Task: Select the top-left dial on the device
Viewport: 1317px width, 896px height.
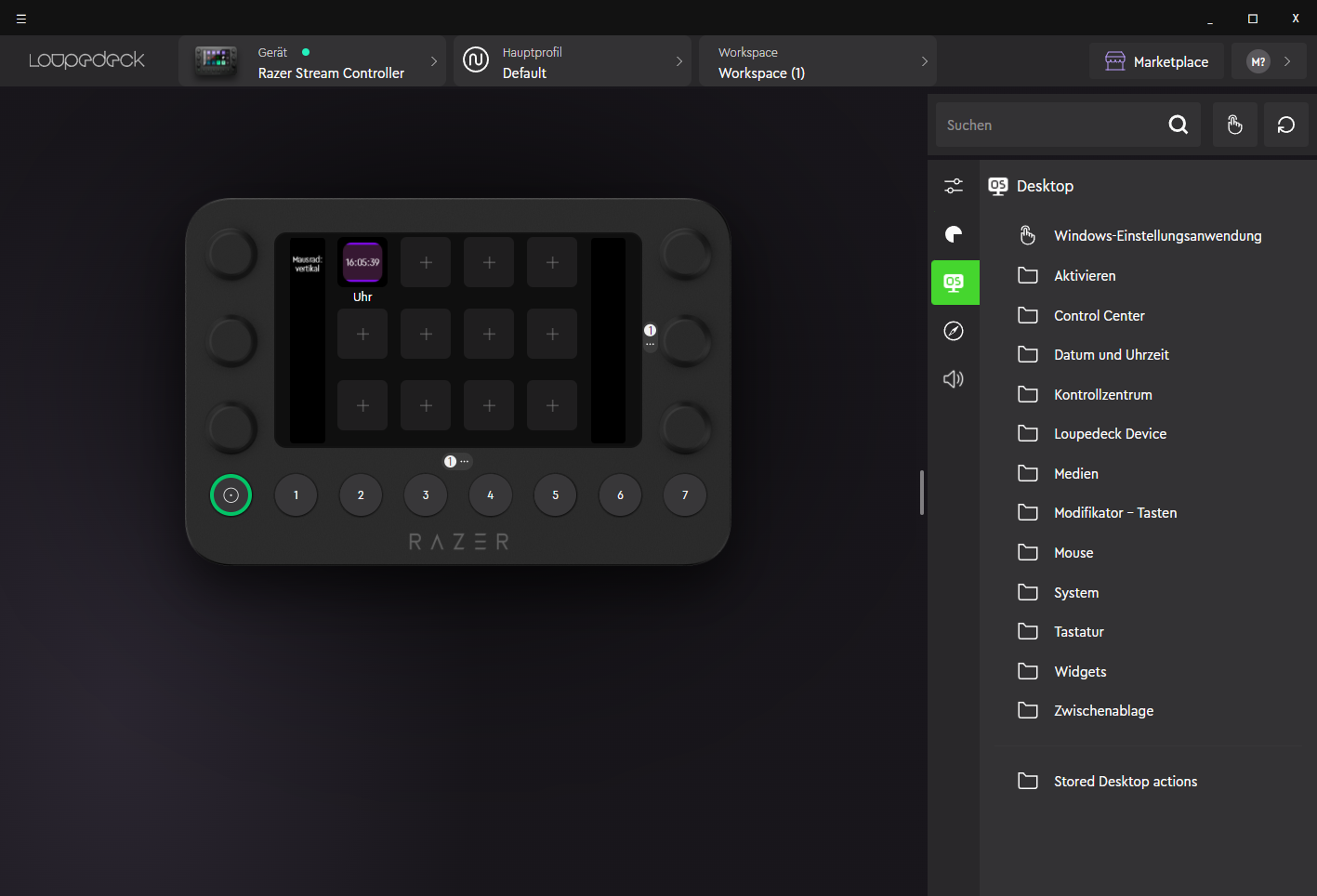Action: [x=231, y=254]
